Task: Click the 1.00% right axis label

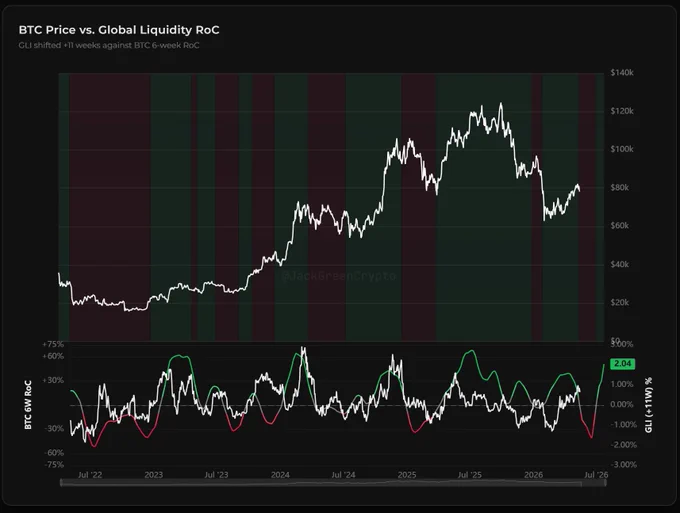Action: point(622,384)
